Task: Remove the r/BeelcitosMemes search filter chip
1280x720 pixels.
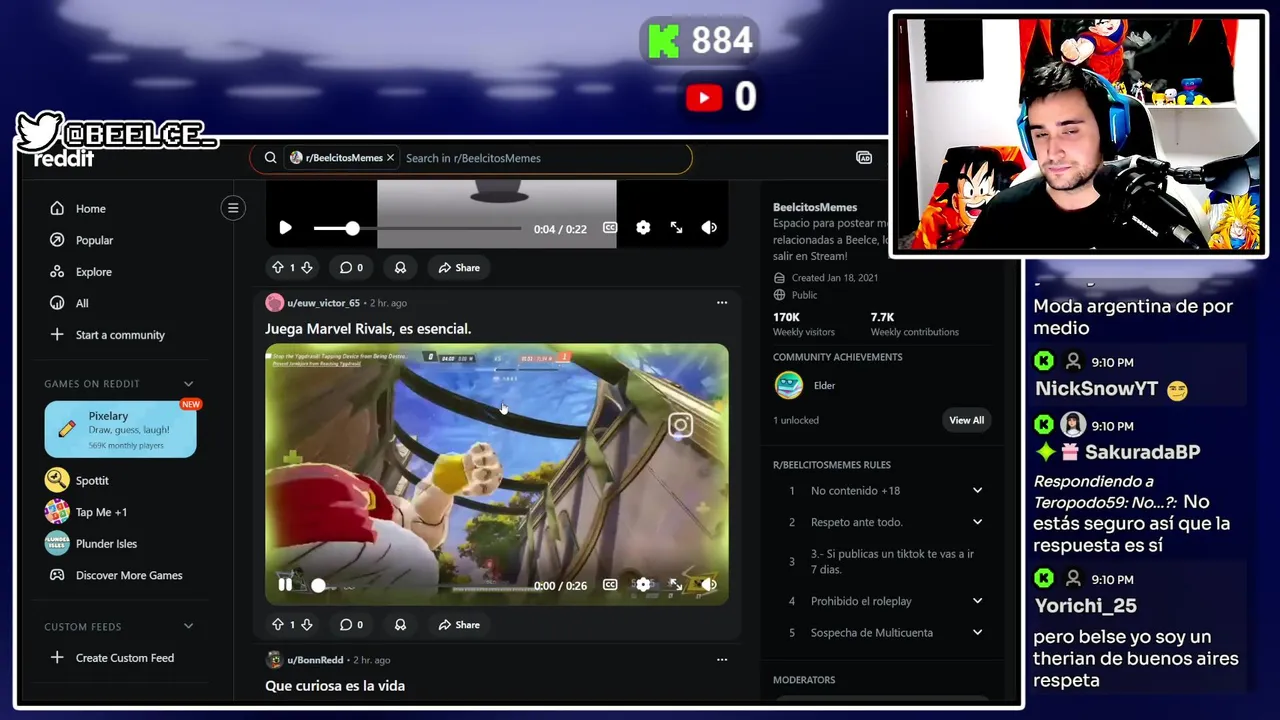Action: [390, 158]
